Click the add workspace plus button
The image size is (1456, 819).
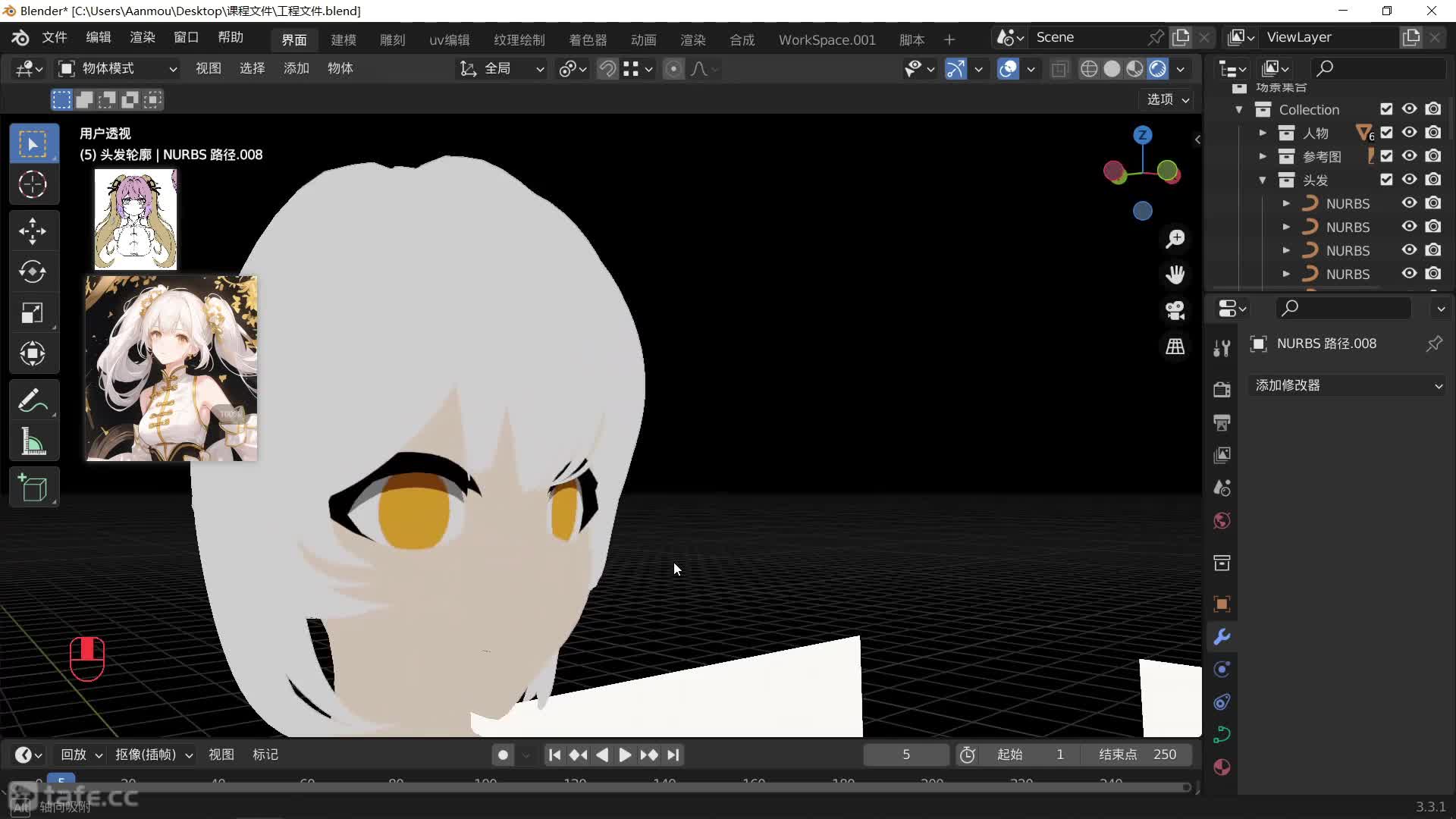949,40
